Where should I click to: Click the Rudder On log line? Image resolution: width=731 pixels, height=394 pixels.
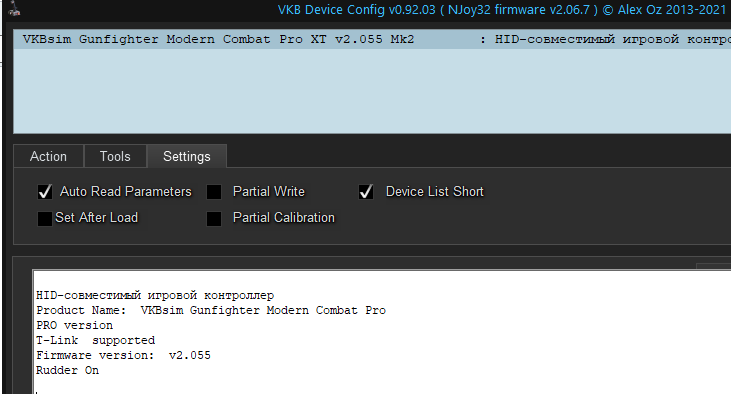pos(68,370)
